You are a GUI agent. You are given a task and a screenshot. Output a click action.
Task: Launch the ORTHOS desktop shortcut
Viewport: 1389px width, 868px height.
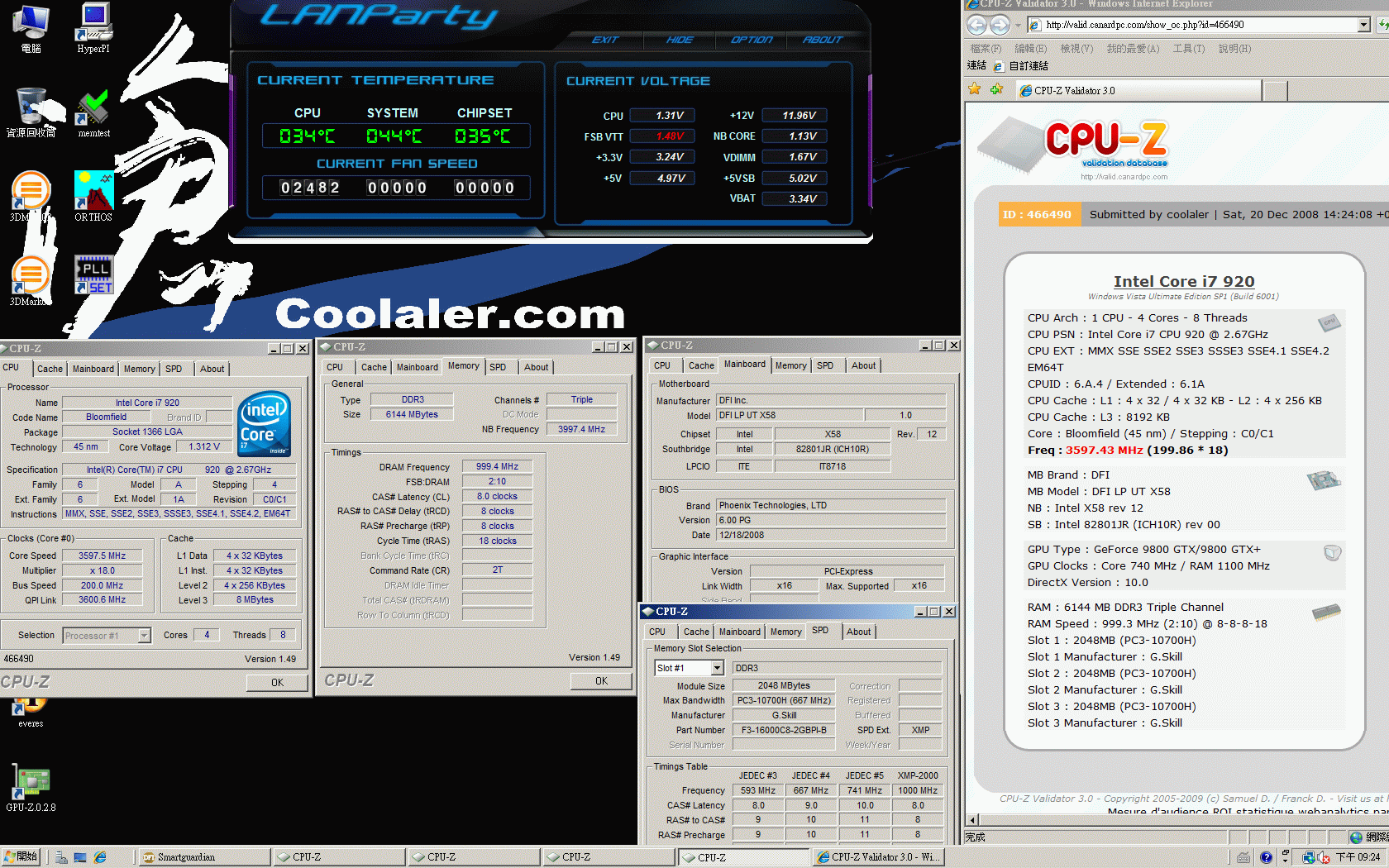click(93, 196)
